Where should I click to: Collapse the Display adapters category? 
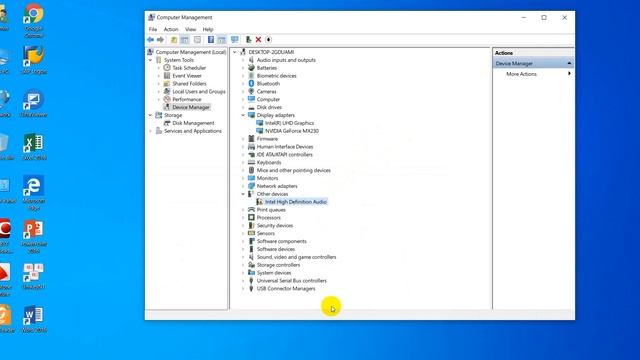[x=243, y=115]
